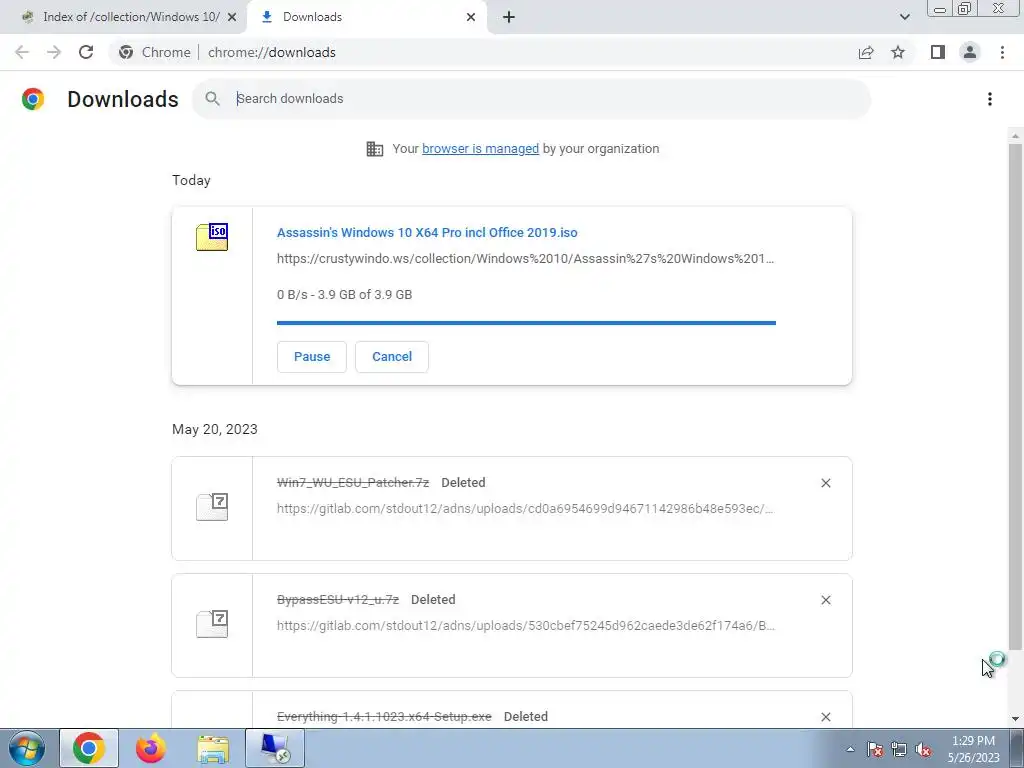Viewport: 1024px width, 768px height.
Task: Click the gitlab URL under BypassESU-v12_u.7z
Action: point(526,626)
